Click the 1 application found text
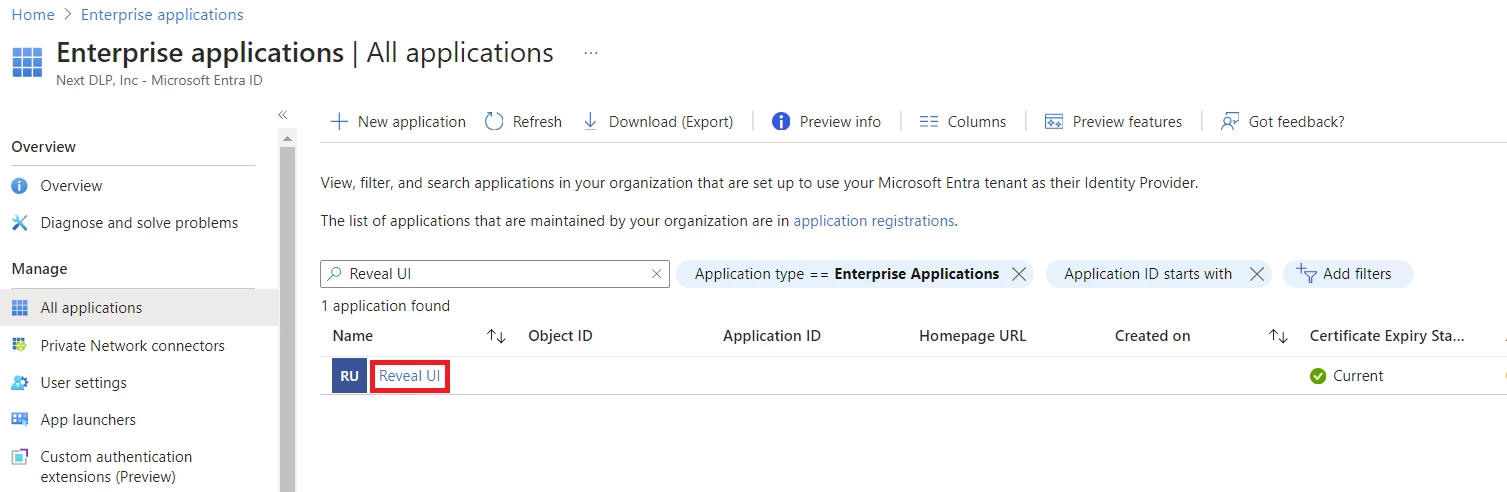Viewport: 1507px width, 492px height. 386,306
